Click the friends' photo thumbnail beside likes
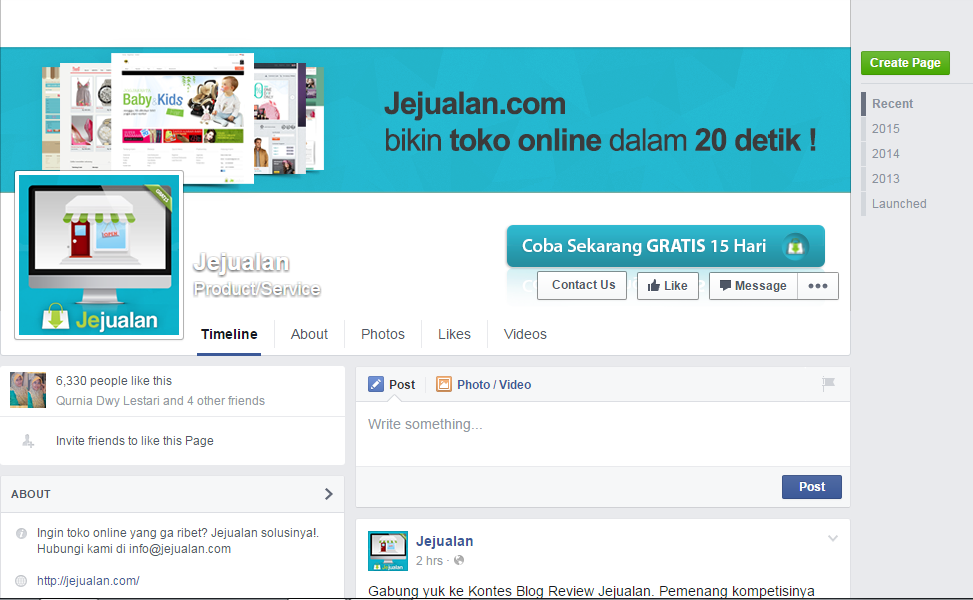The width and height of the screenshot is (973, 600). tap(28, 390)
